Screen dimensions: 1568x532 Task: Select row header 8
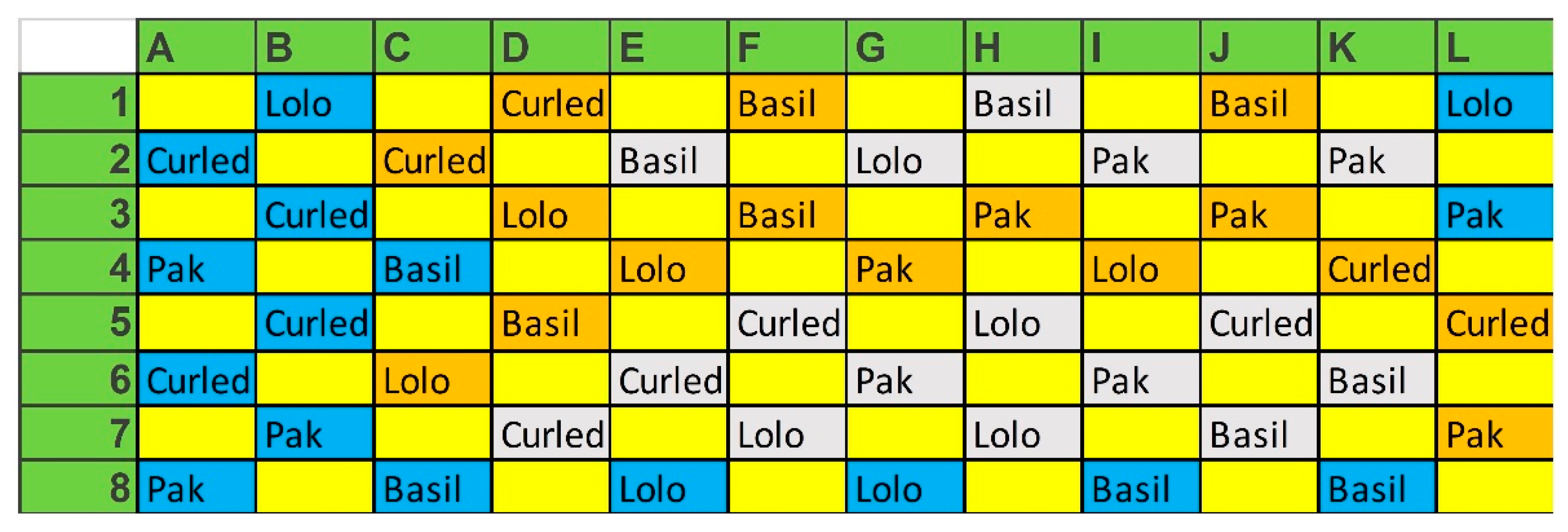[x=79, y=487]
